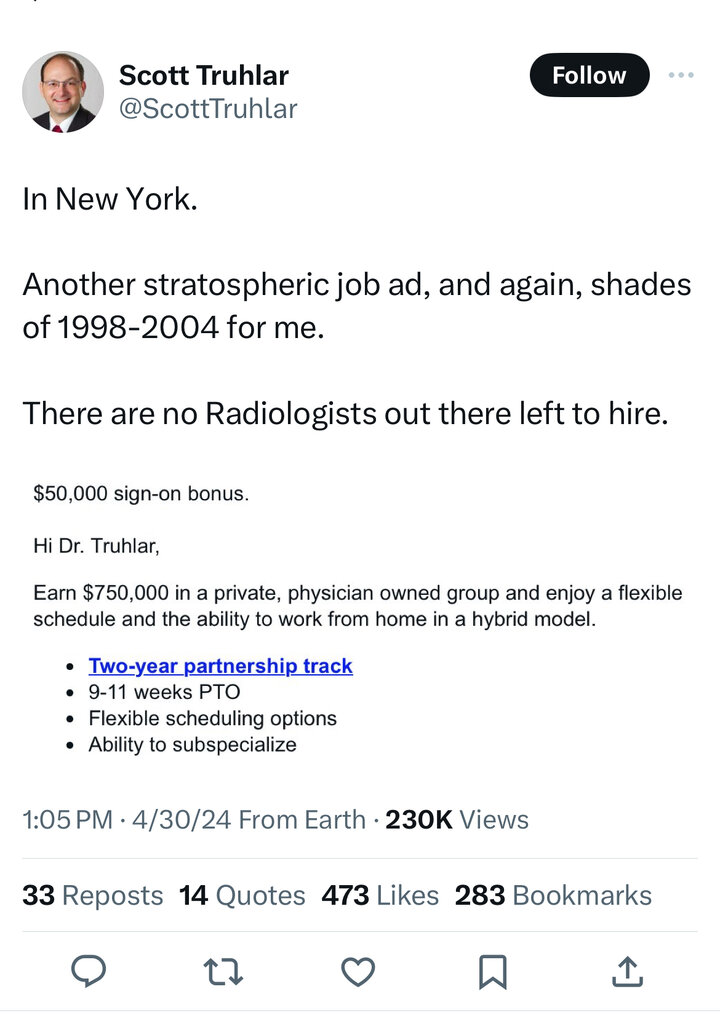Click the 283 Bookmarks count
Screen dimensions: 720x1024
point(553,895)
